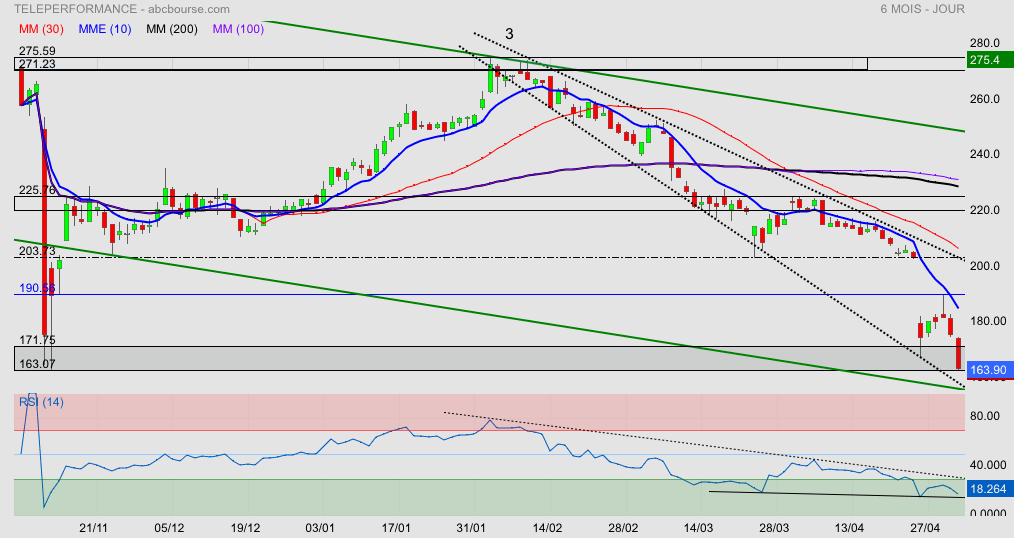Click the RSI 40.000 axis label
Screen dimensions: 1014x538
[987, 465]
